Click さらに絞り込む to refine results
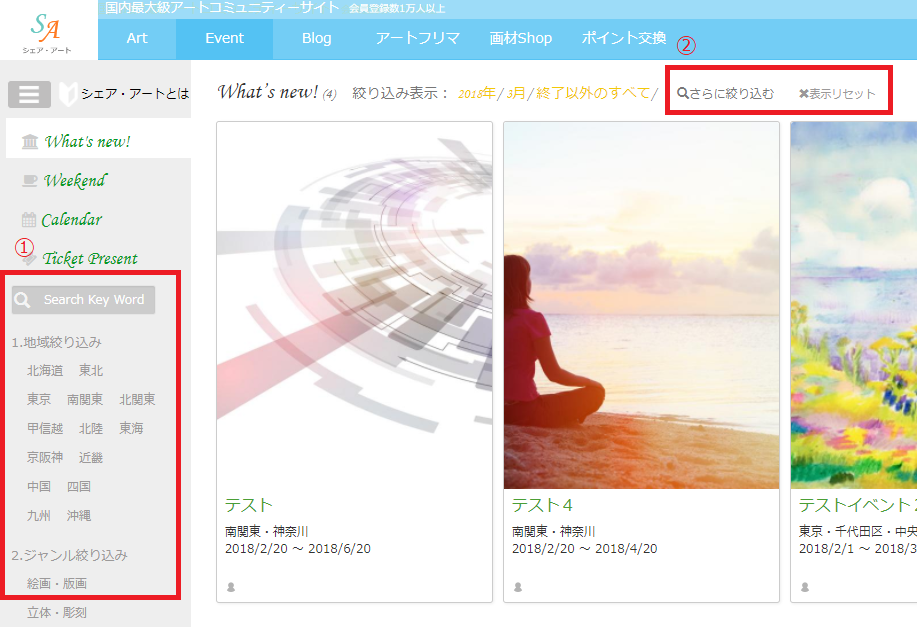 coord(725,94)
